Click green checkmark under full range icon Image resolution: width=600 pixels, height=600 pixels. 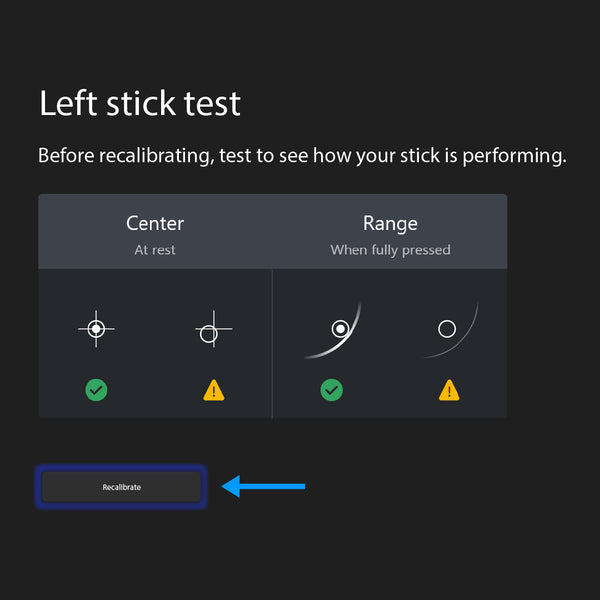pos(332,390)
